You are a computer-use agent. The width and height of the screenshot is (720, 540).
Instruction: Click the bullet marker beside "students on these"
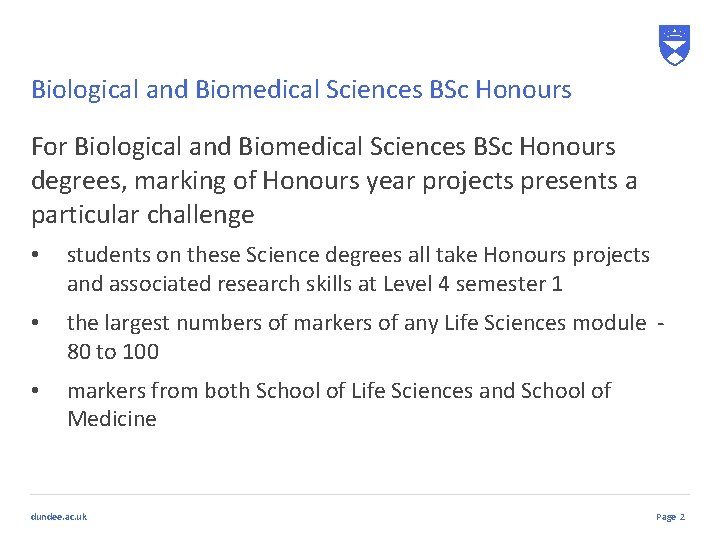36,256
